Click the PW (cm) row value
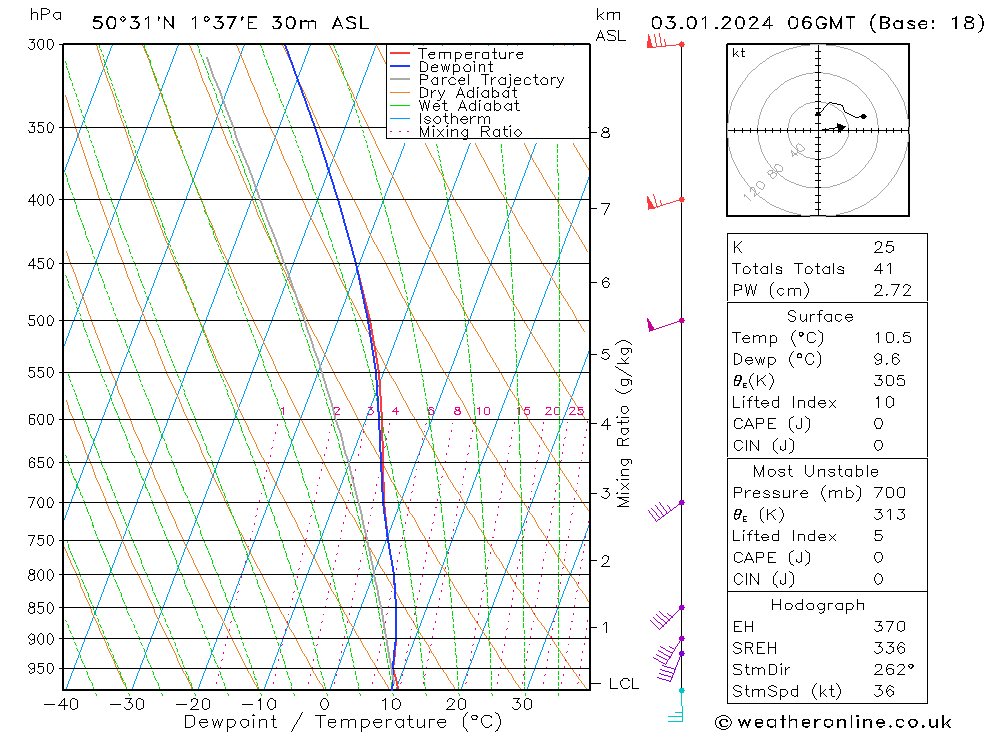Screen dimensions: 1000x733 (892, 290)
